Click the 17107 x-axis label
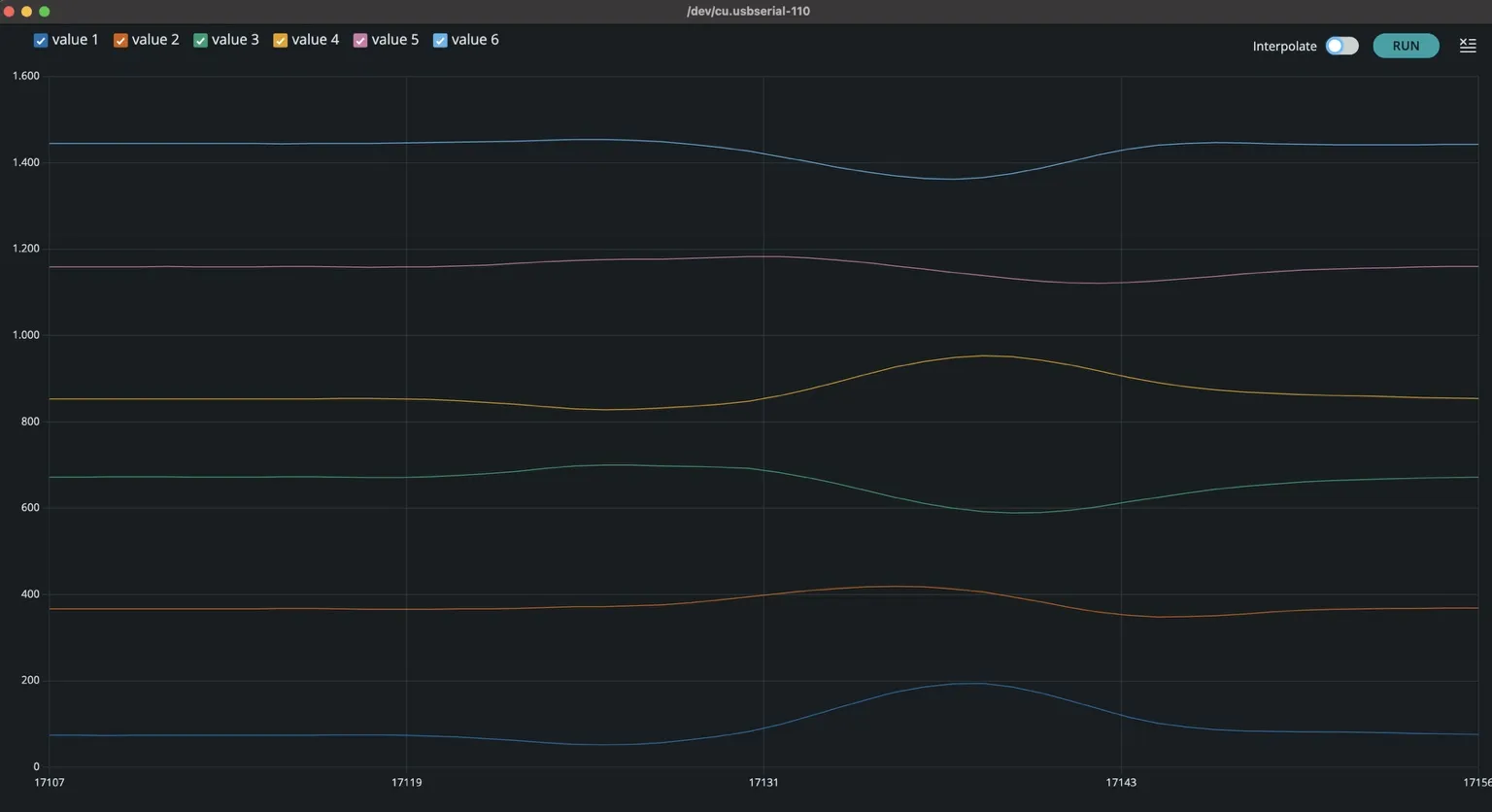The width and height of the screenshot is (1492, 812). [50, 782]
